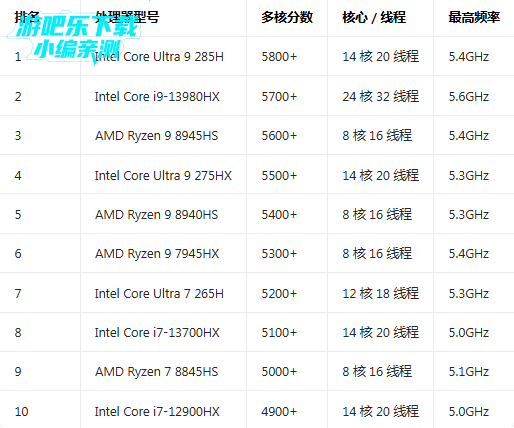Select the 多核分数 column header

click(287, 17)
